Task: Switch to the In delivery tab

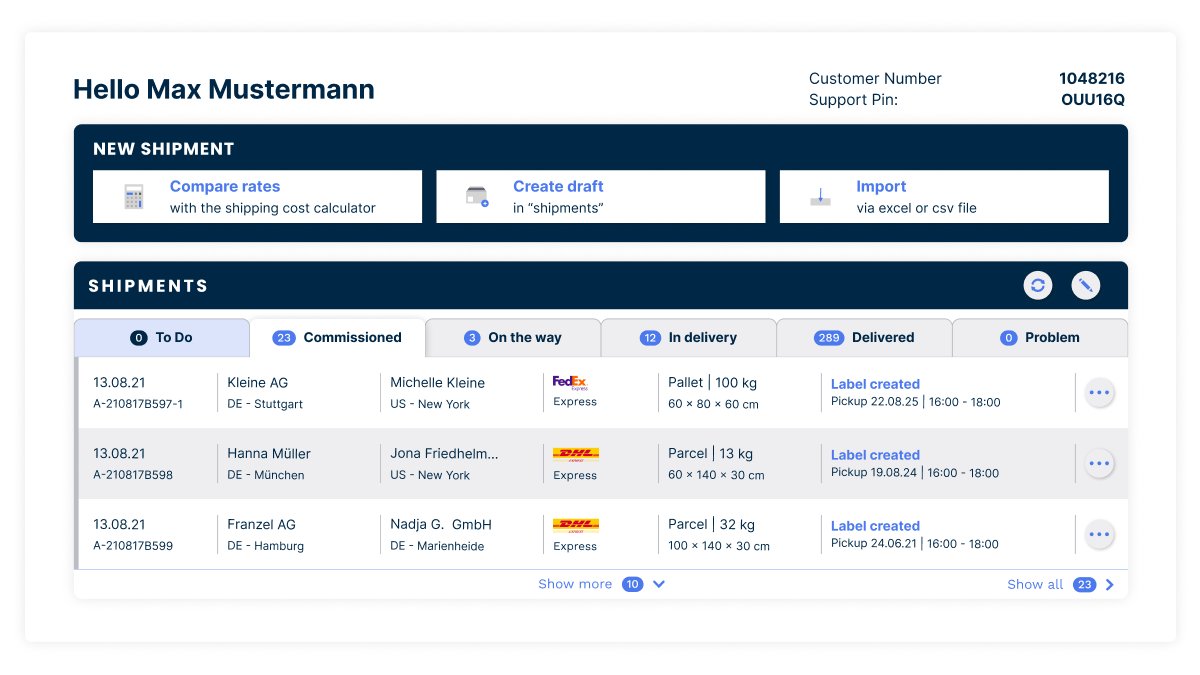Action: pos(689,338)
